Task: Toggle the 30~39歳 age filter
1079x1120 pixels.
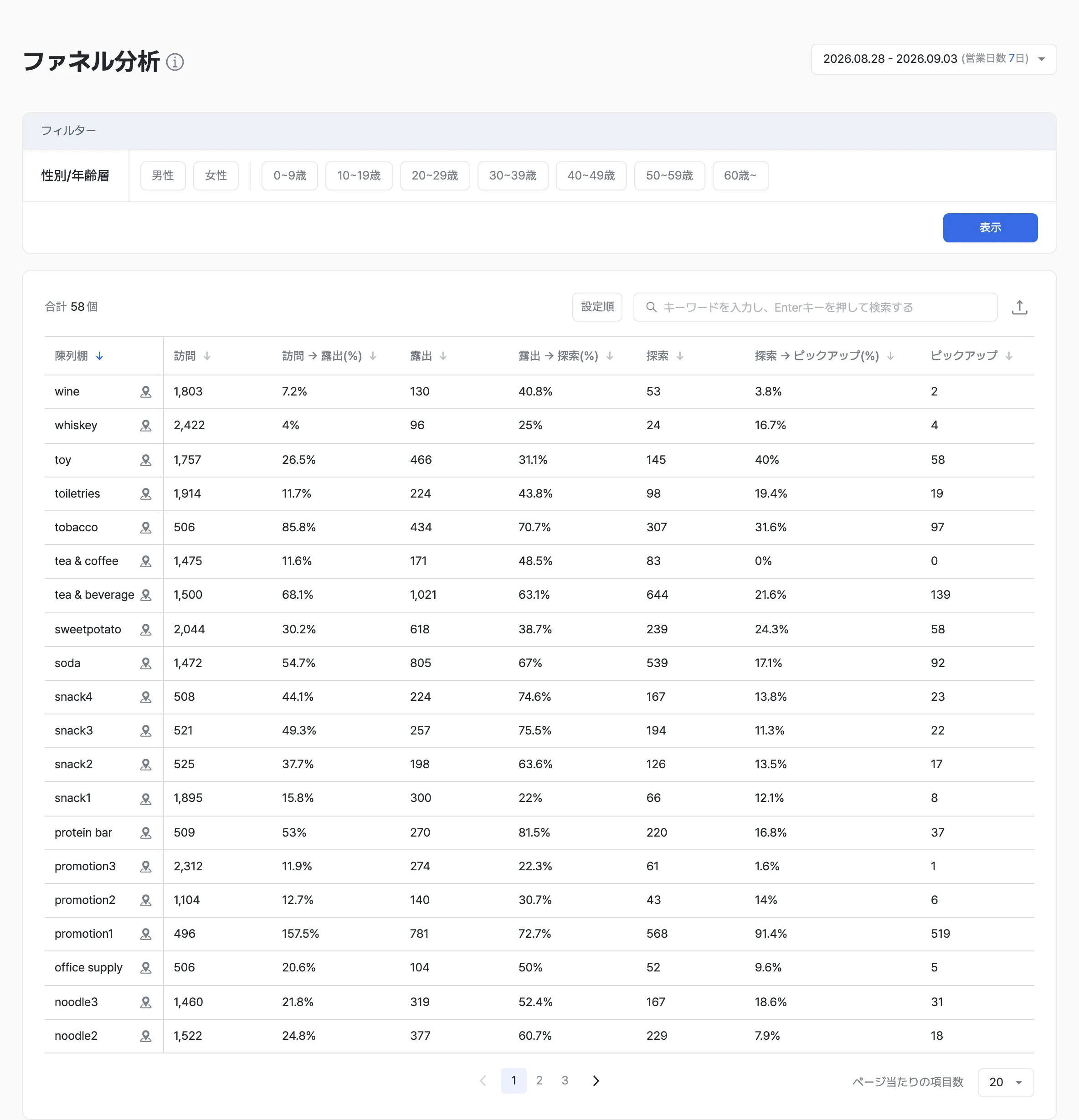Action: [513, 175]
